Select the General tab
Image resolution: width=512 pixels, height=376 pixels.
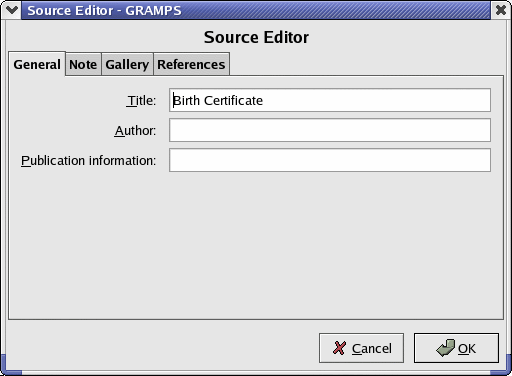[x=37, y=64]
